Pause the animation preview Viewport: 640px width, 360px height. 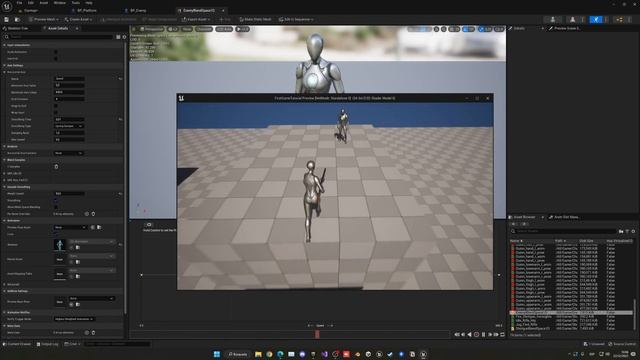click(484, 335)
